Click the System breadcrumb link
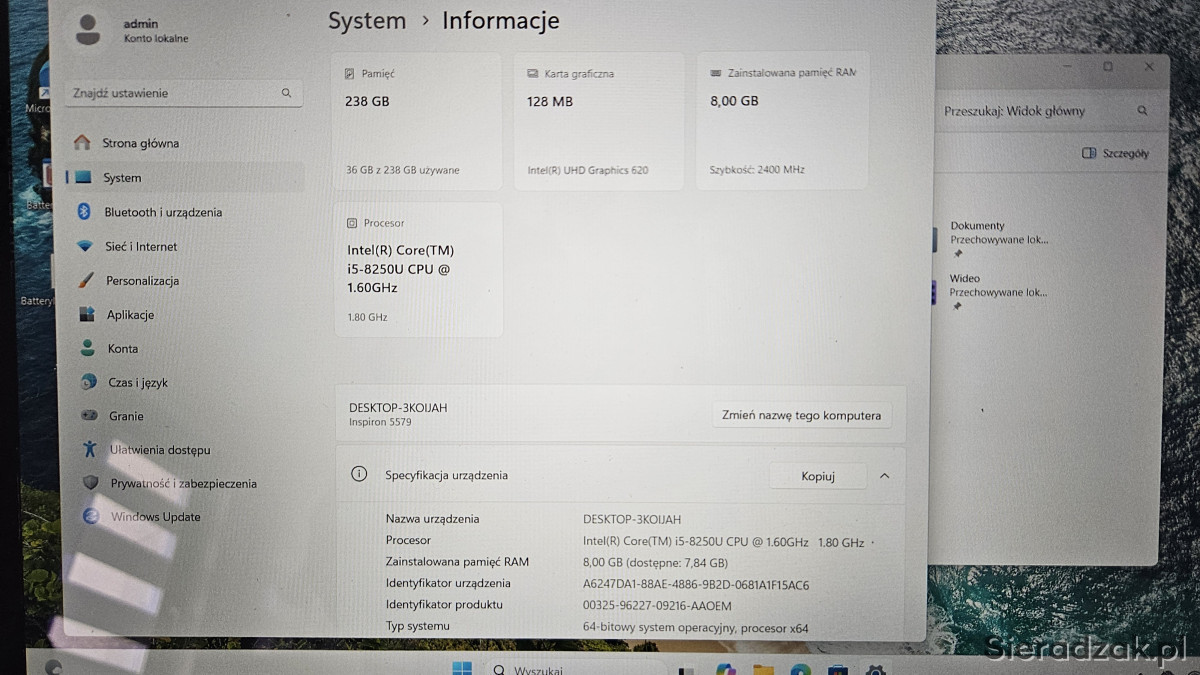The image size is (1200, 675). [367, 21]
